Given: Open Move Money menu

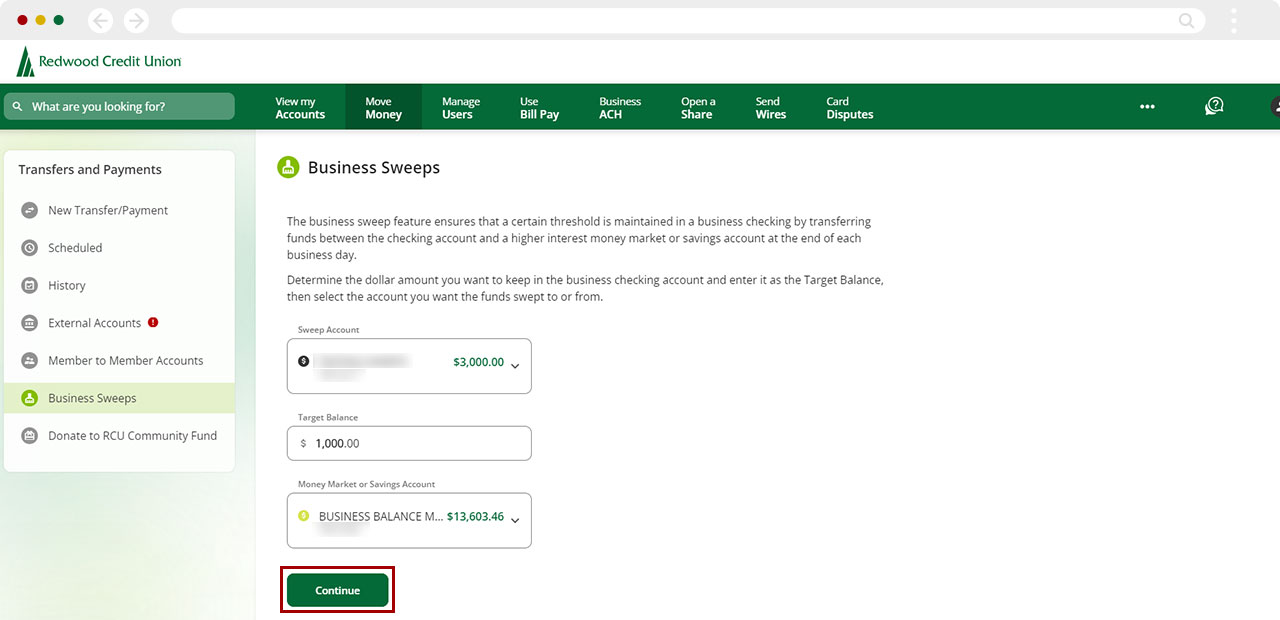Looking at the screenshot, I should [x=383, y=108].
